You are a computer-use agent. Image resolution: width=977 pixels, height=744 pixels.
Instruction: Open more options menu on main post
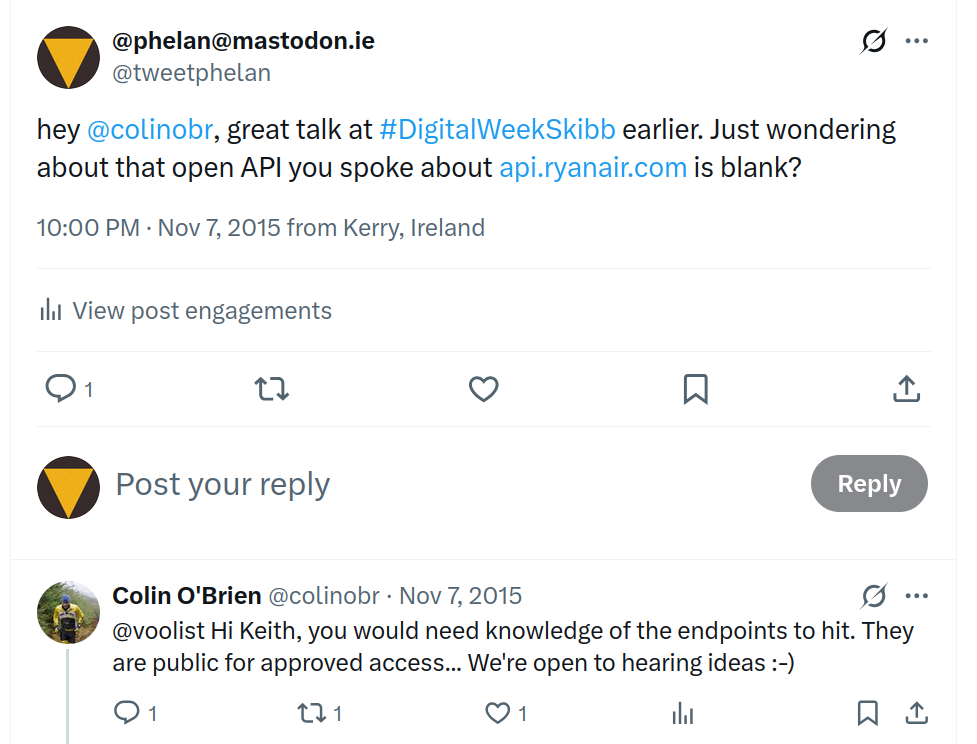pos(916,42)
